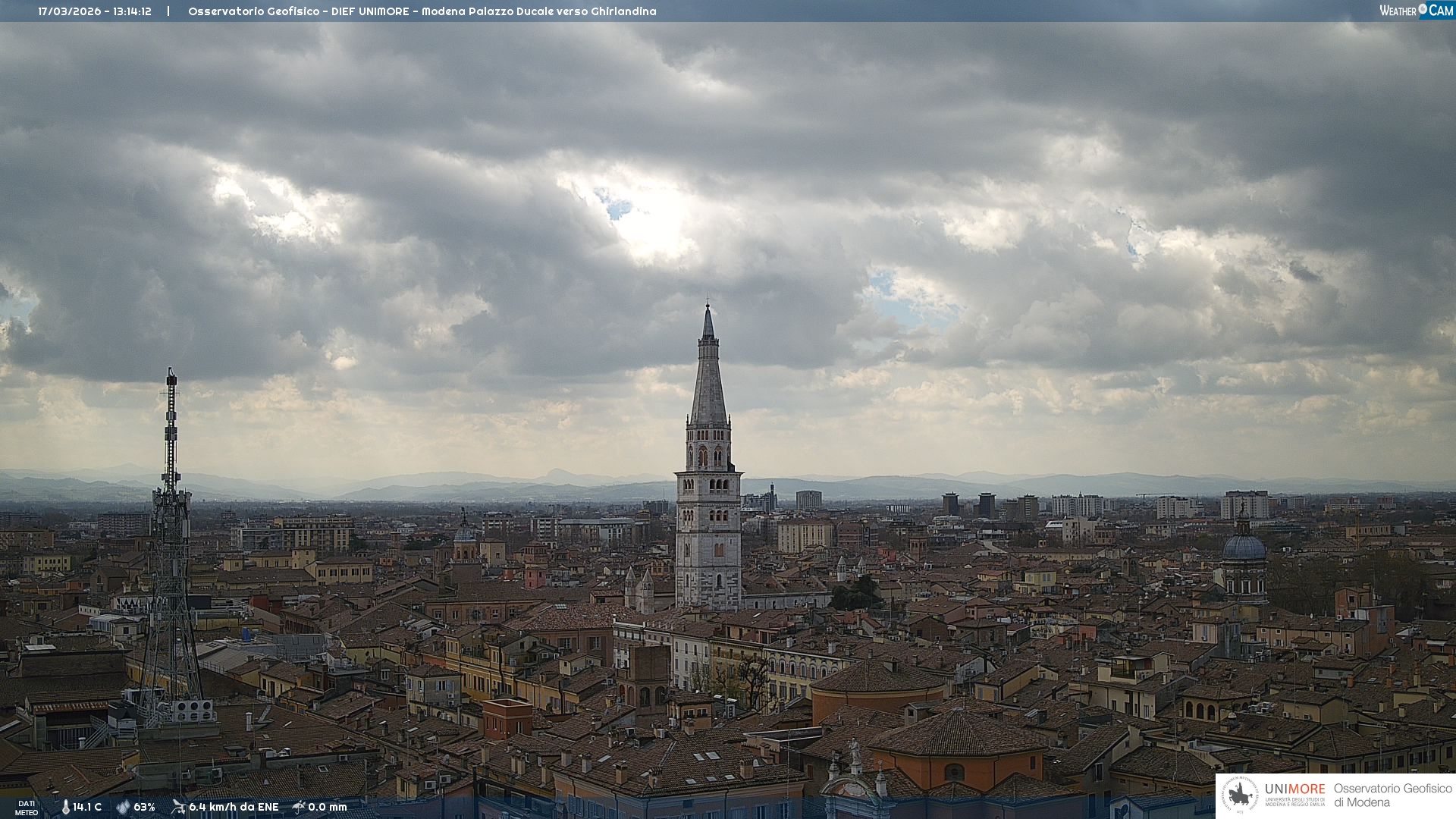Click the UNIMORE wordmark text

point(1294,789)
